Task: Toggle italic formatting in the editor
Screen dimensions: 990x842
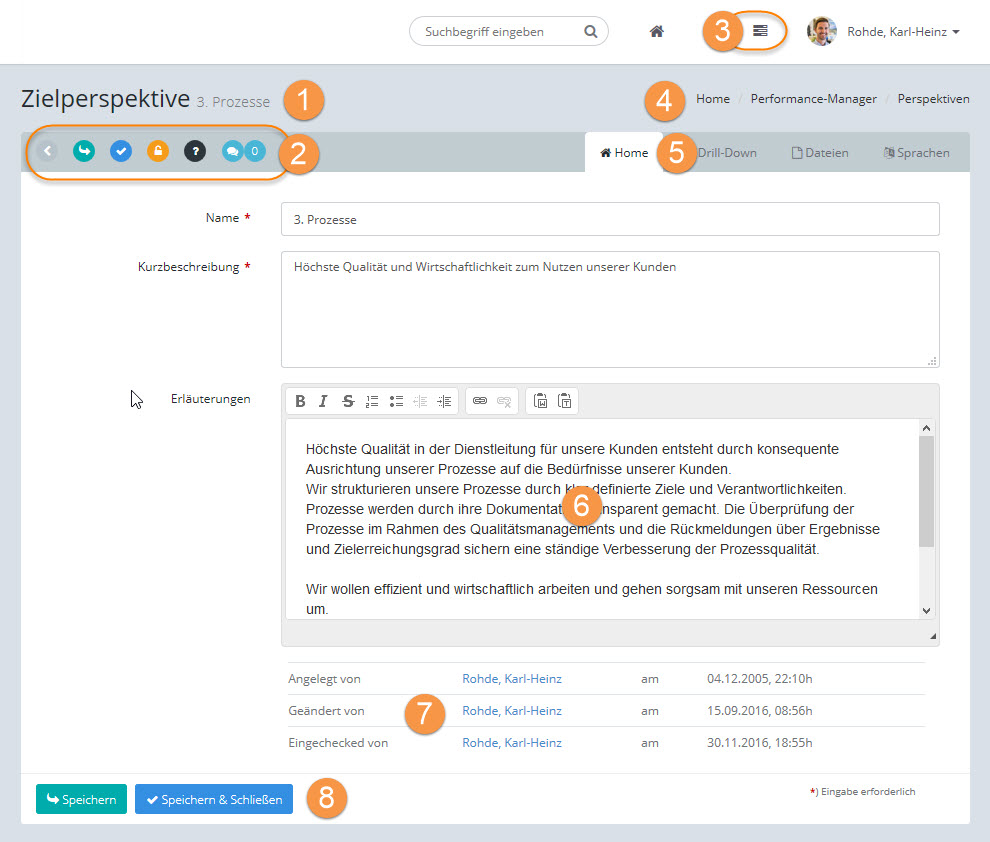Action: [x=323, y=401]
